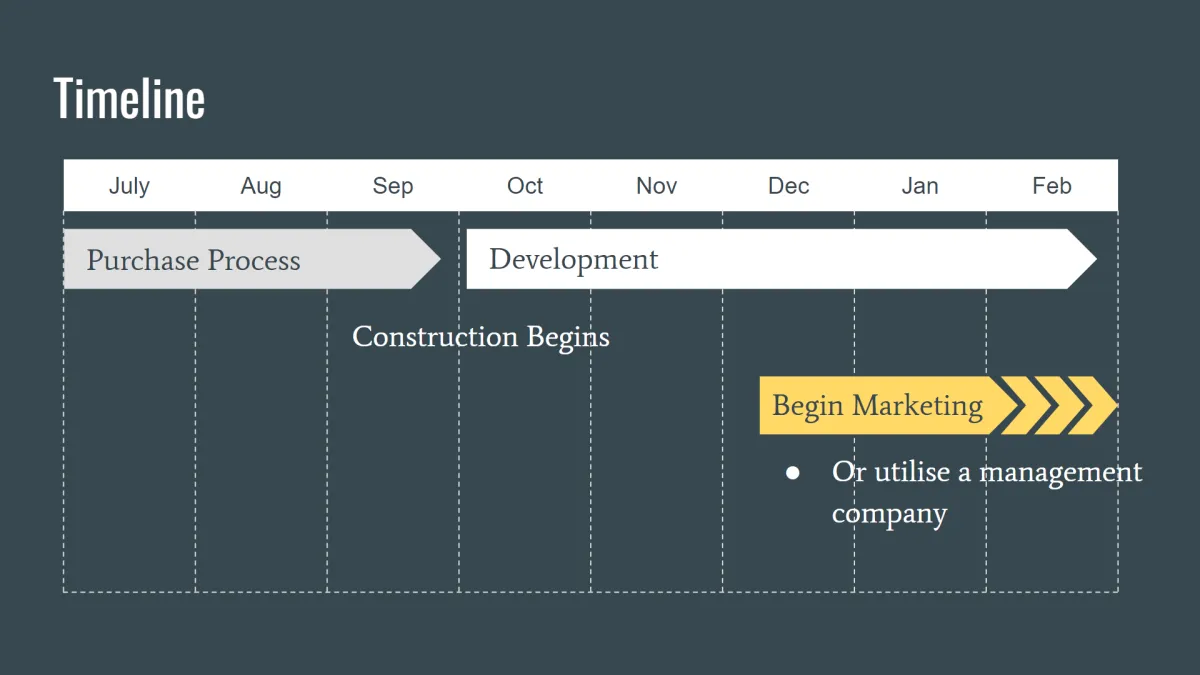
Task: Select the Sep month header
Action: pos(393,186)
